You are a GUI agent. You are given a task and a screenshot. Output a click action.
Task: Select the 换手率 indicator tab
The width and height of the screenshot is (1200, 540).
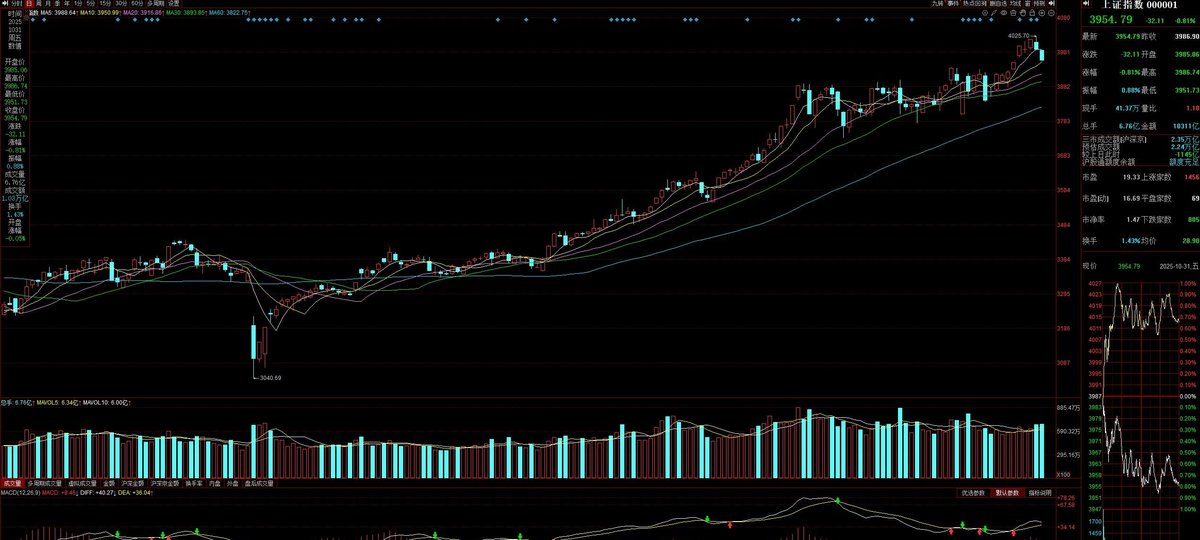[x=193, y=483]
